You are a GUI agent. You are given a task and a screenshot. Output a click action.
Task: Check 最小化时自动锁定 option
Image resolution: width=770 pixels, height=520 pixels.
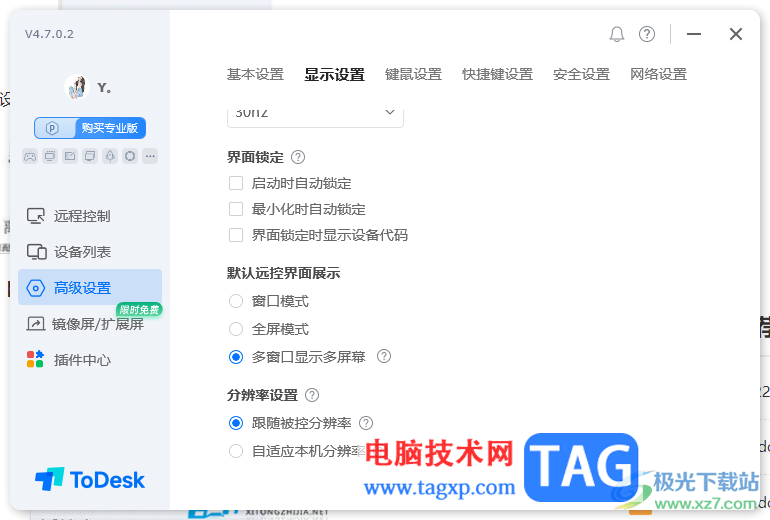tap(236, 209)
